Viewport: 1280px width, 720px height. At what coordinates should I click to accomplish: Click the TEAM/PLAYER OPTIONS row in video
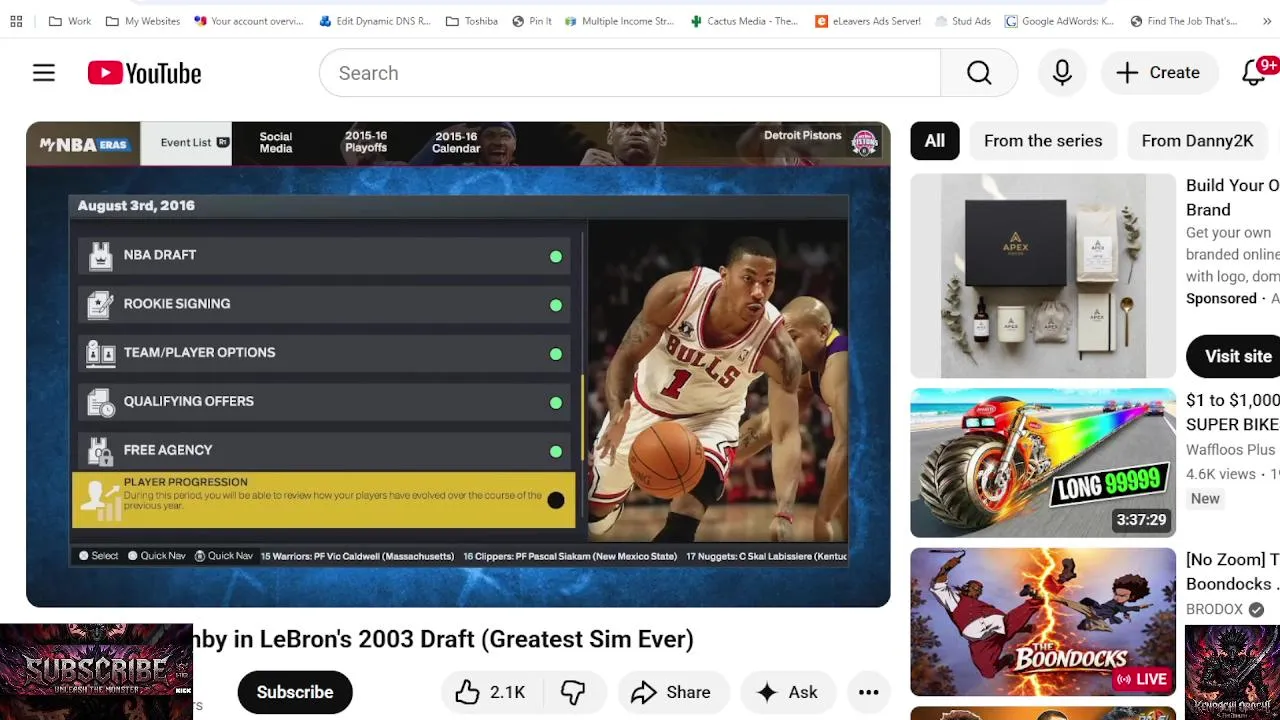pyautogui.click(x=324, y=353)
